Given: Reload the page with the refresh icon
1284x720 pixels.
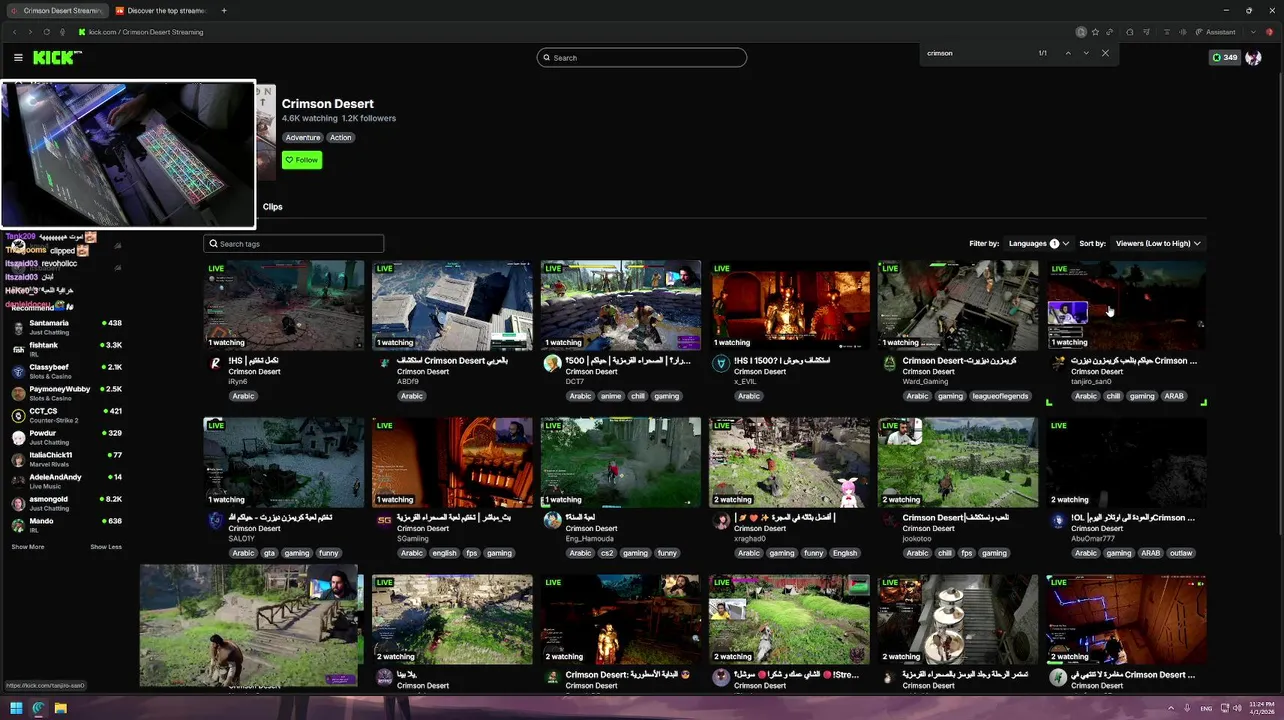Looking at the screenshot, I should tap(46, 32).
